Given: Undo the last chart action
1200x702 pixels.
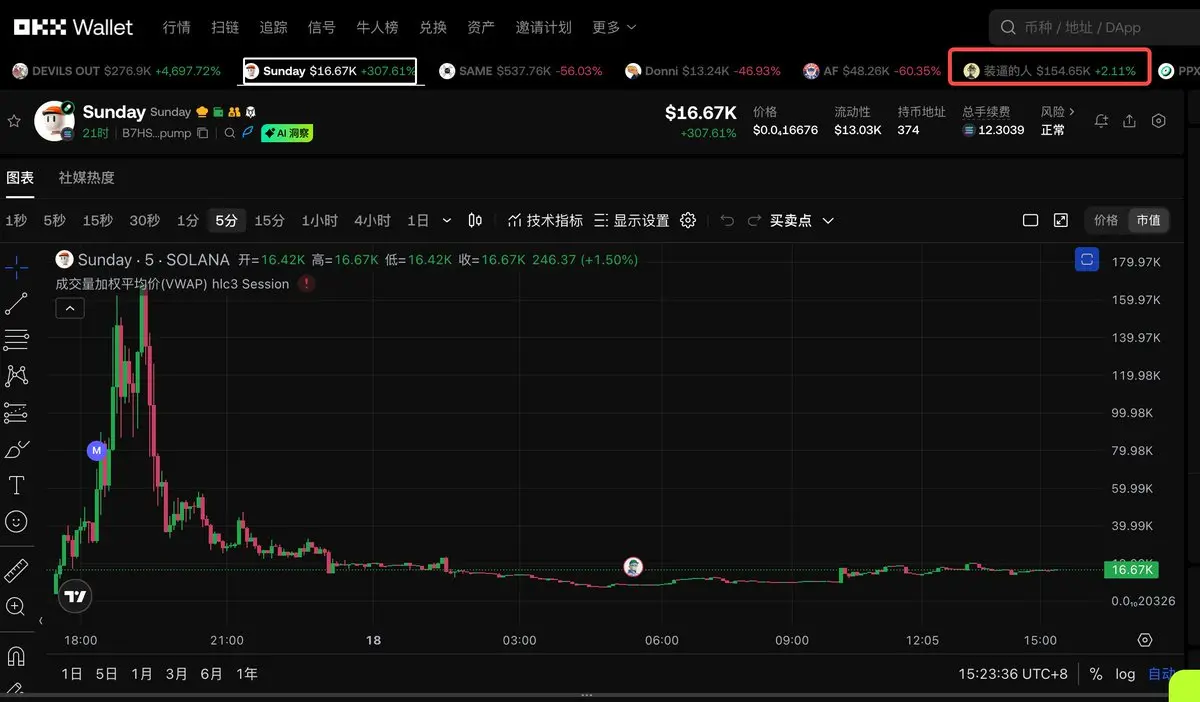Looking at the screenshot, I should pos(727,220).
